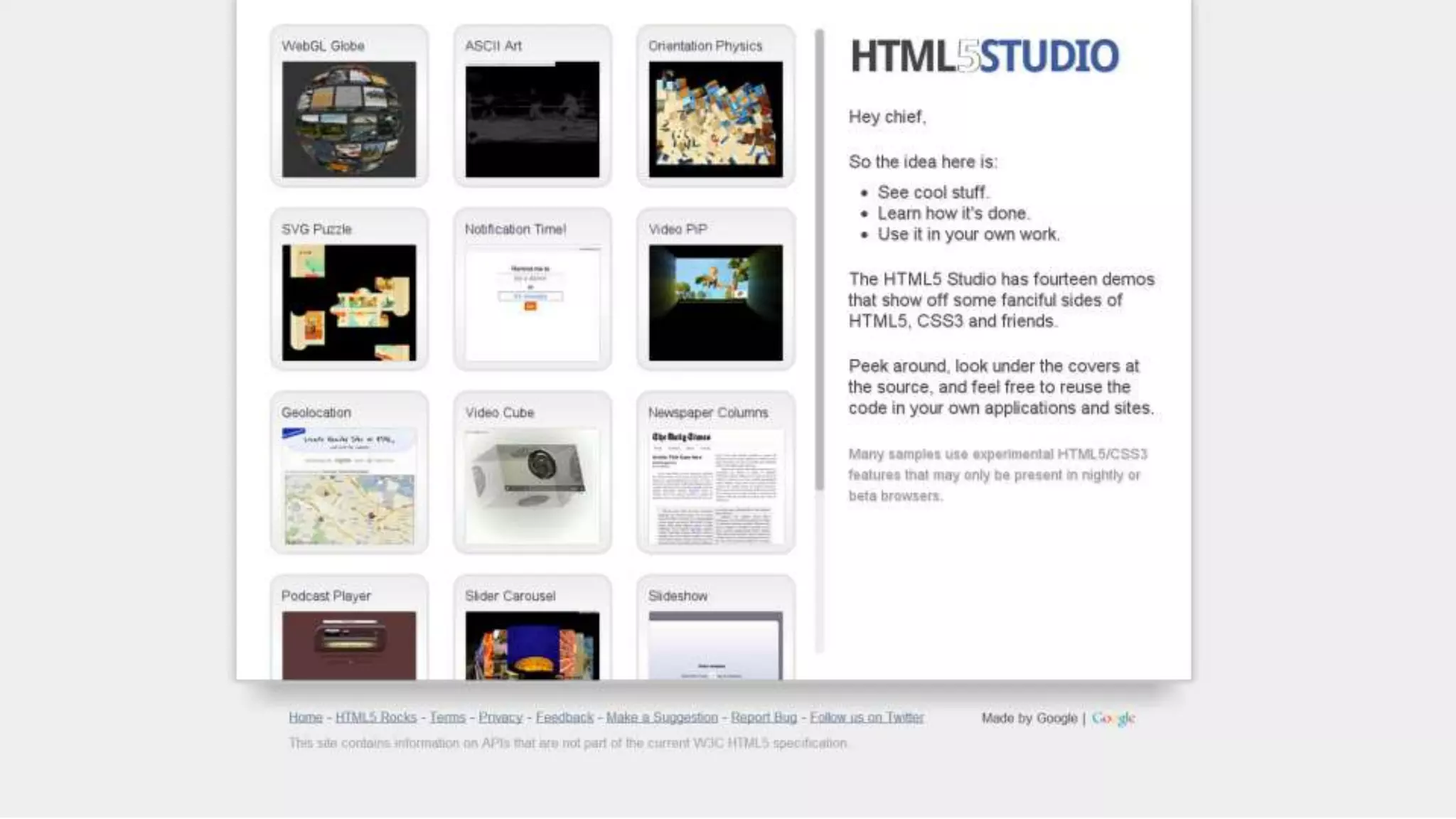Click the HTML5 Studio logo
Viewport: 1456px width, 819px height.
coord(985,56)
